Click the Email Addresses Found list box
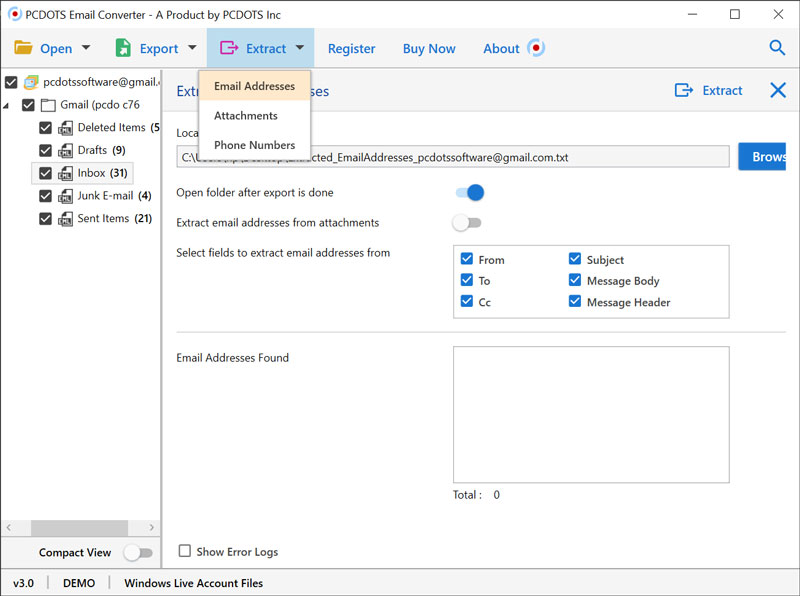The height and width of the screenshot is (596, 800). (591, 414)
